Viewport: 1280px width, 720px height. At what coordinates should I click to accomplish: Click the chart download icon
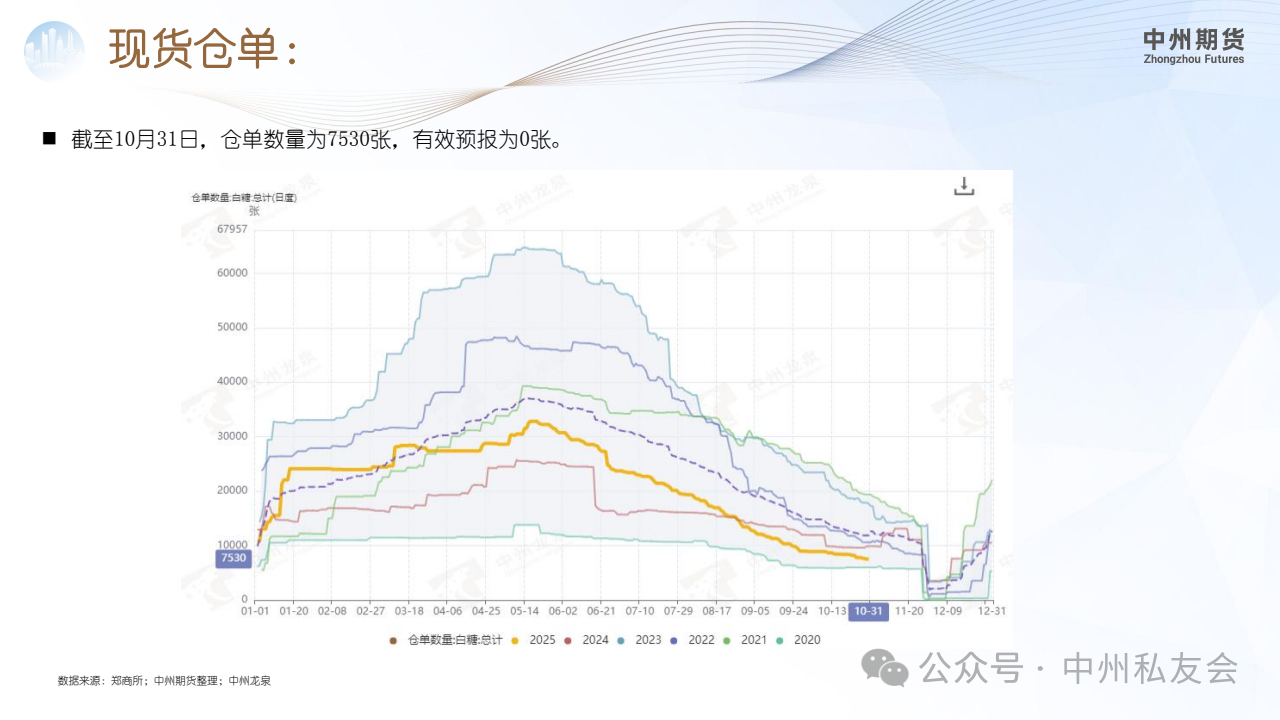tap(963, 186)
